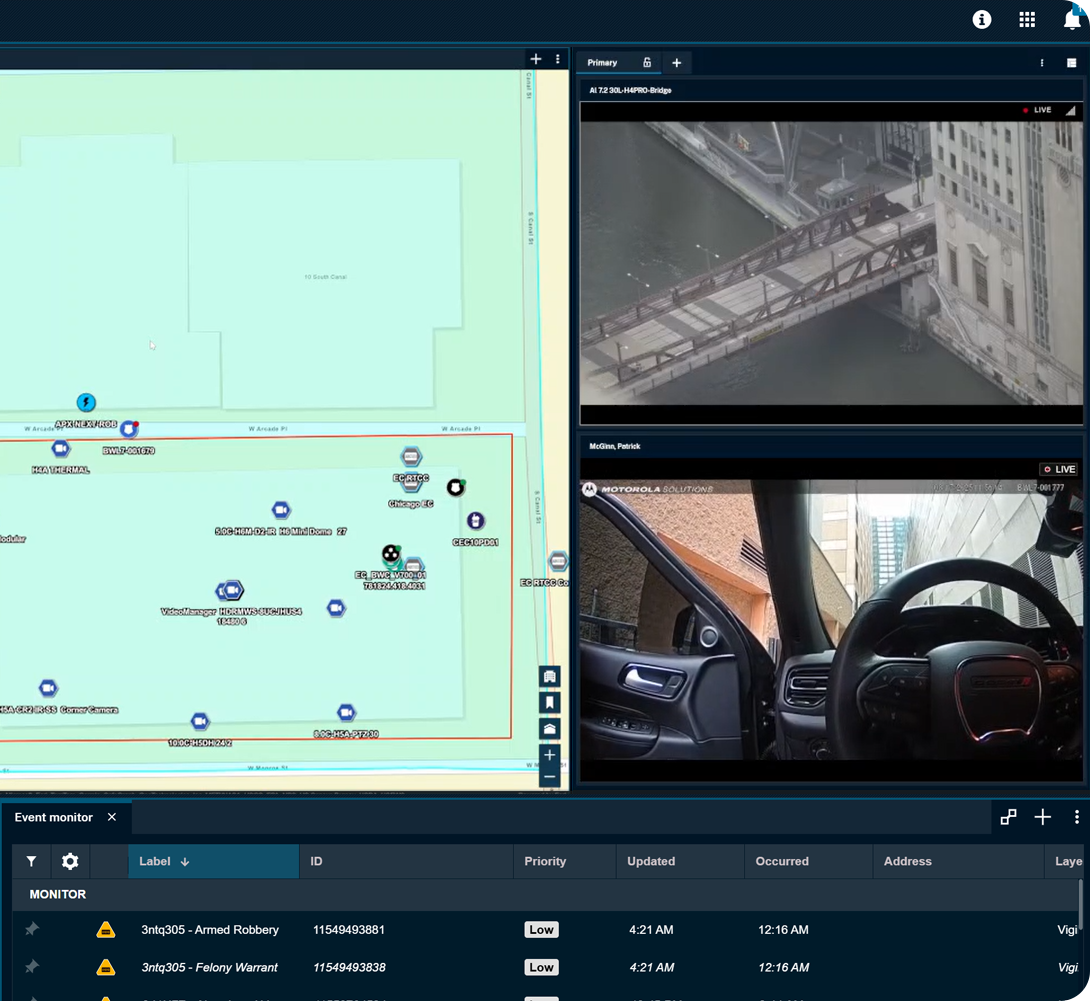
Task: Open Event monitor filter
Action: [32, 861]
